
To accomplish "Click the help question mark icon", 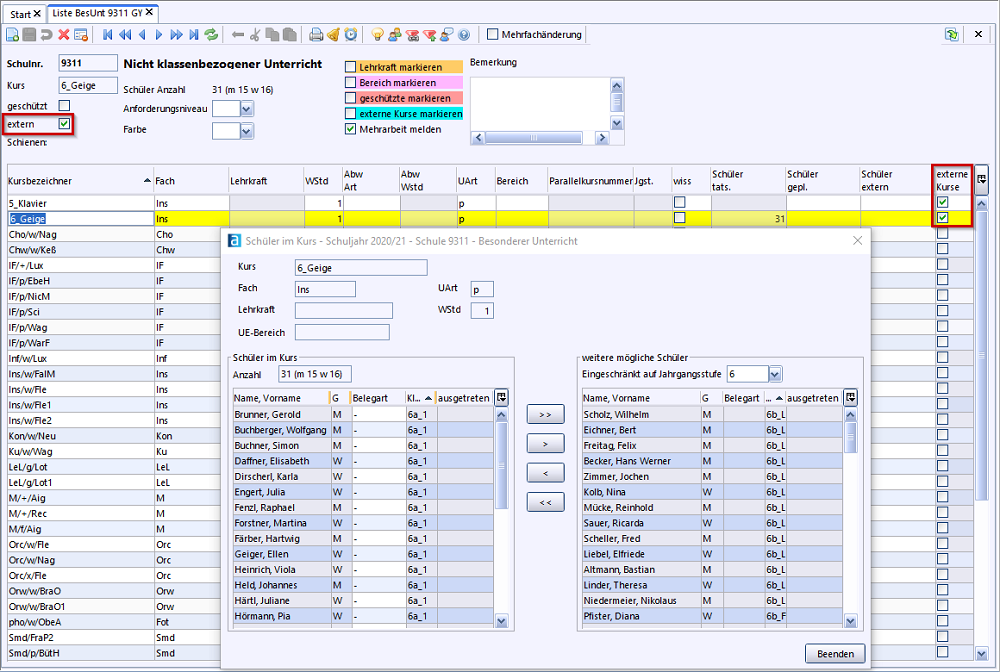I will [464, 34].
